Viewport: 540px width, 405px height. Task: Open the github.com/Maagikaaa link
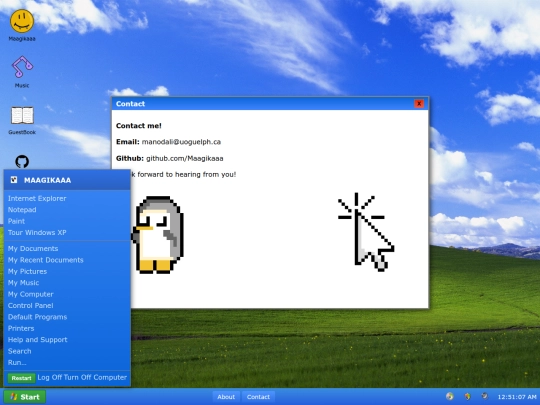(185, 158)
